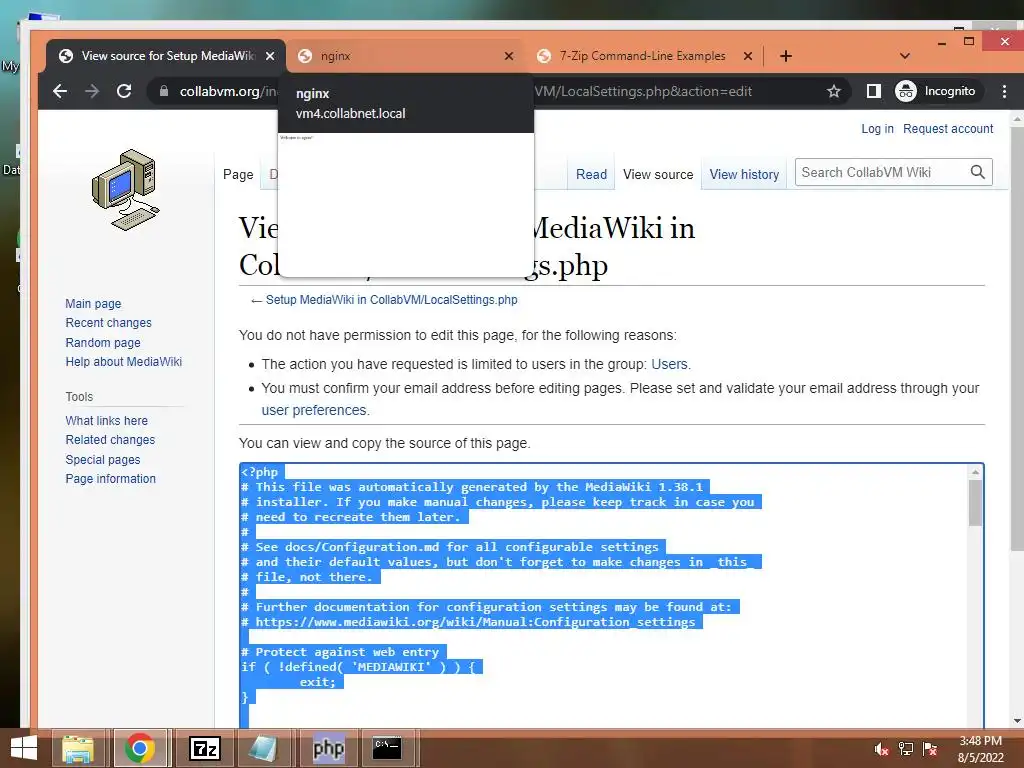The image size is (1024, 768).
Task: Click the source area scroll-up arrow
Action: click(x=975, y=472)
